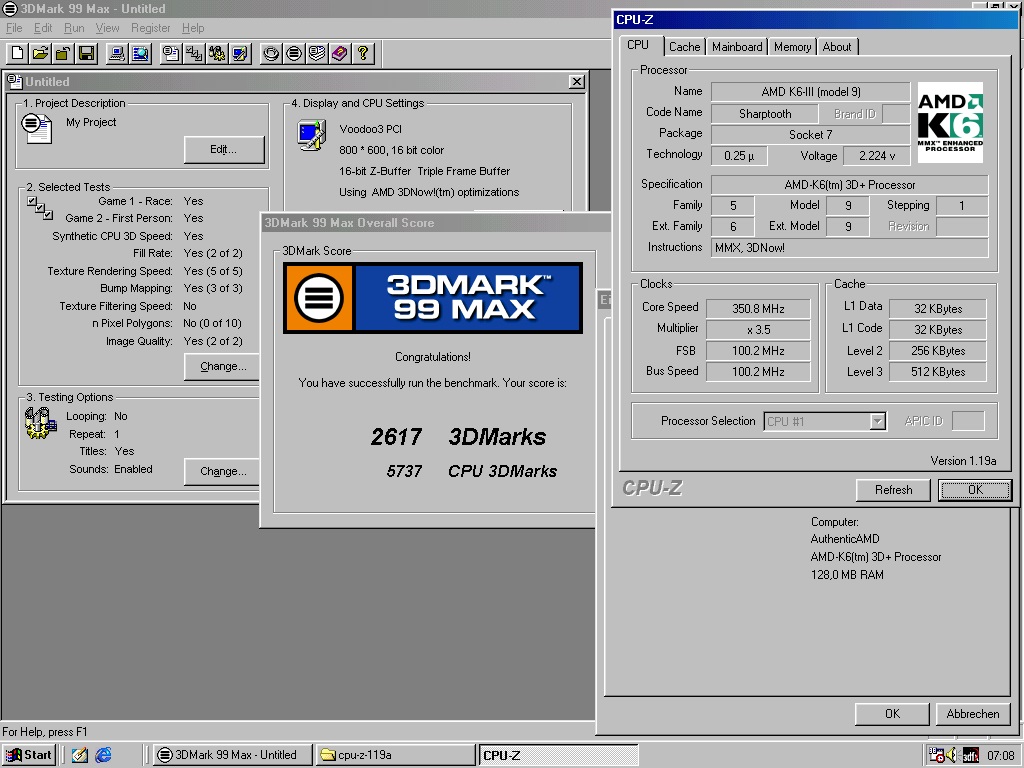Click the Project Description panel document icon
The height and width of the screenshot is (768, 1024).
(x=37, y=128)
